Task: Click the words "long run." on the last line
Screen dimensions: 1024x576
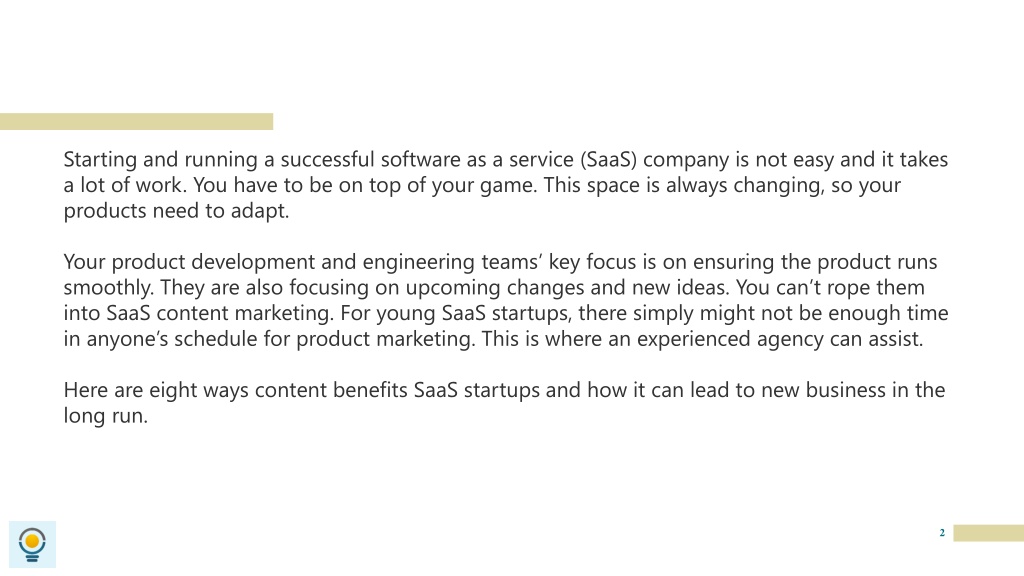Action: [x=106, y=416]
